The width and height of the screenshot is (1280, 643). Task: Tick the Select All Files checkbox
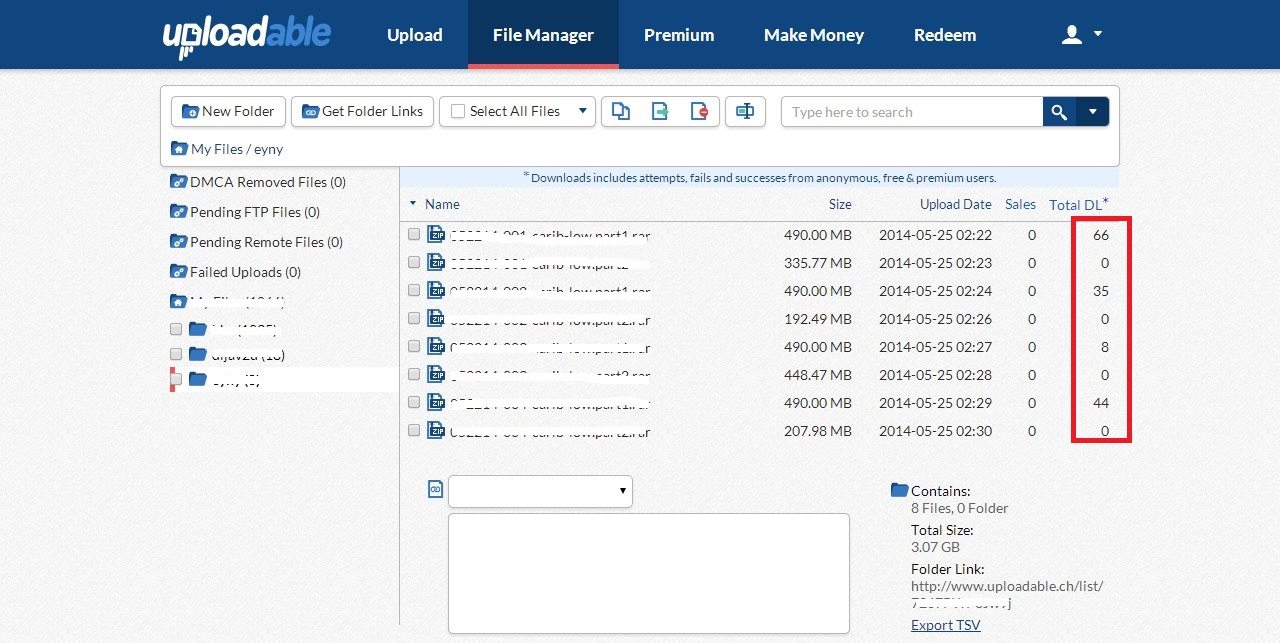(x=458, y=112)
